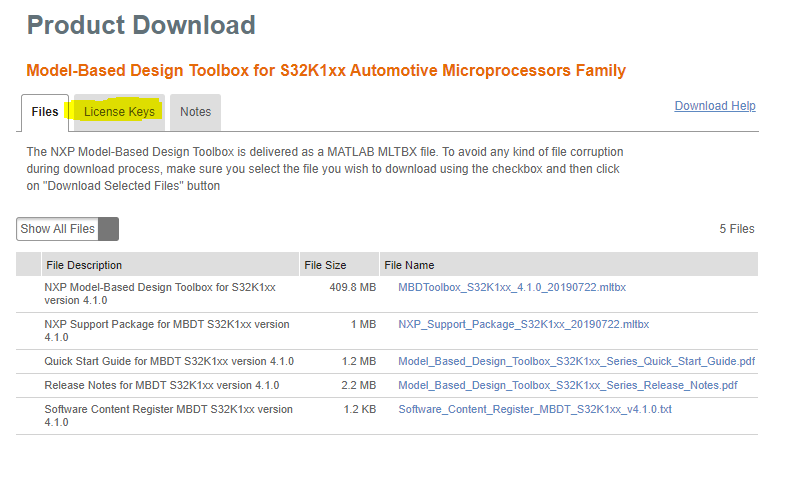The height and width of the screenshot is (477, 799).
Task: Open the Series Release Notes PDF link
Action: point(567,385)
